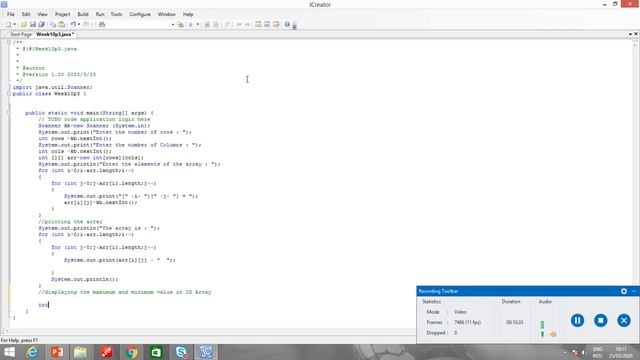Open the Undo history dropdown arrow
The width and height of the screenshot is (640, 360).
pos(79,24)
